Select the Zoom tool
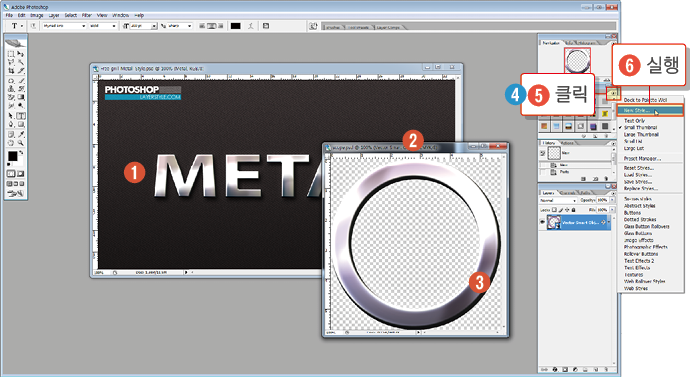This screenshot has width=690, height=377. coord(21,143)
